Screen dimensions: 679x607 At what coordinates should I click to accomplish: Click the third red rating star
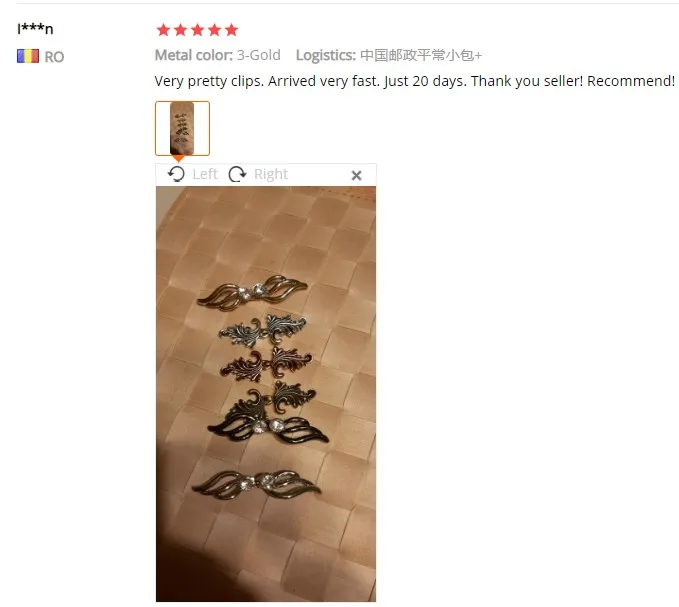[197, 30]
